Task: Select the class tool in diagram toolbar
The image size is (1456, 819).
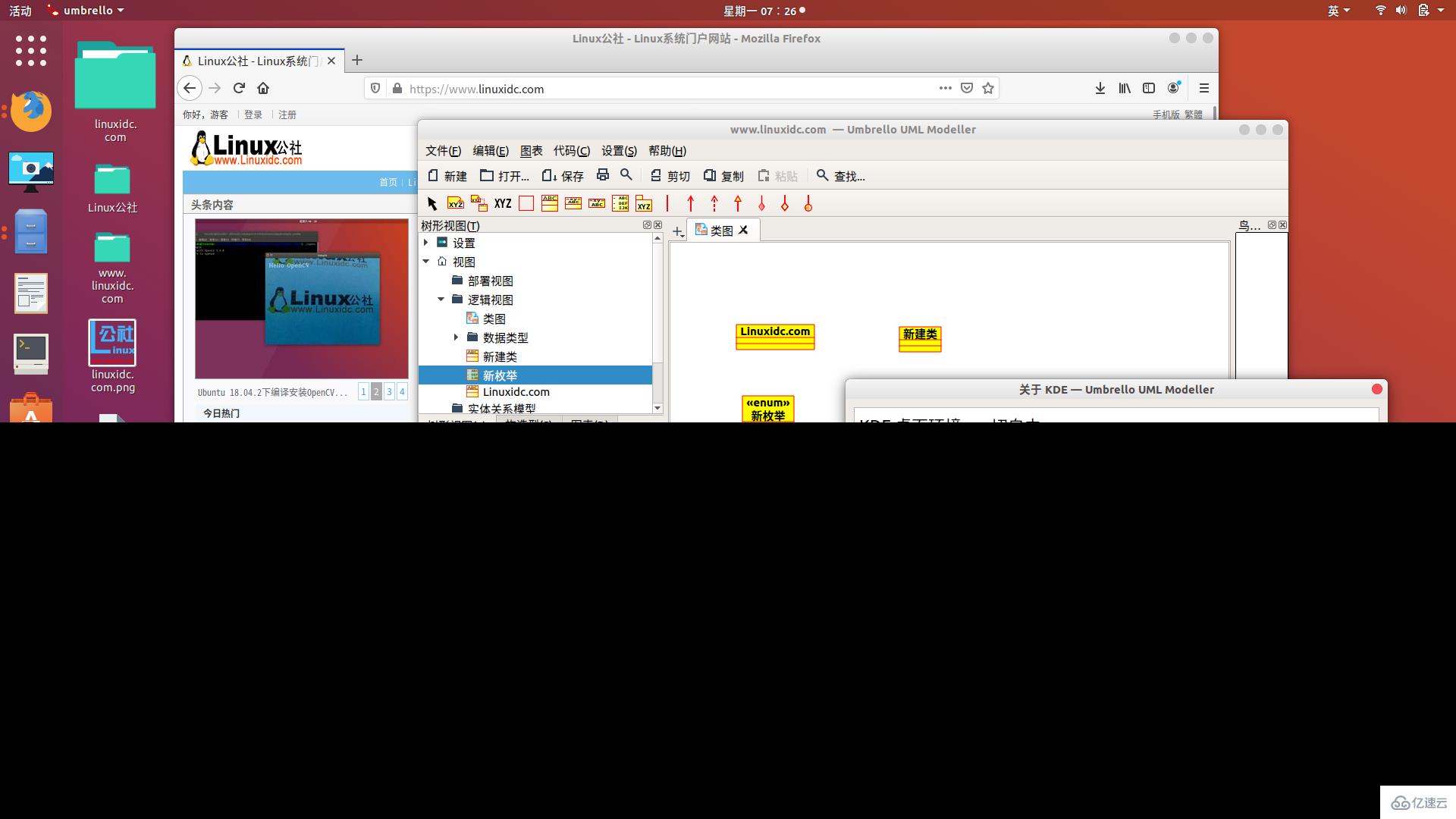Action: 550,203
